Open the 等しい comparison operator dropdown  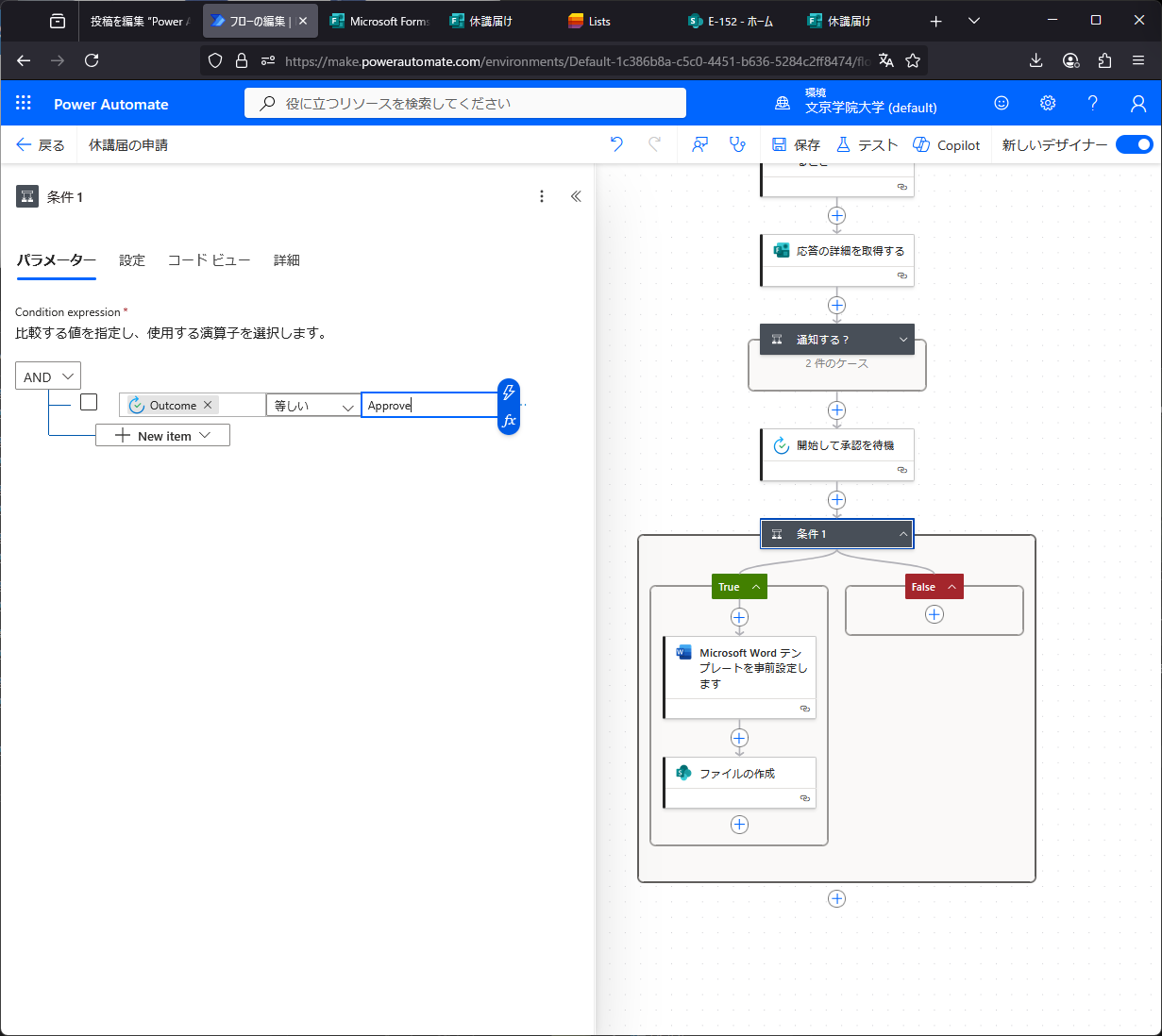point(313,406)
